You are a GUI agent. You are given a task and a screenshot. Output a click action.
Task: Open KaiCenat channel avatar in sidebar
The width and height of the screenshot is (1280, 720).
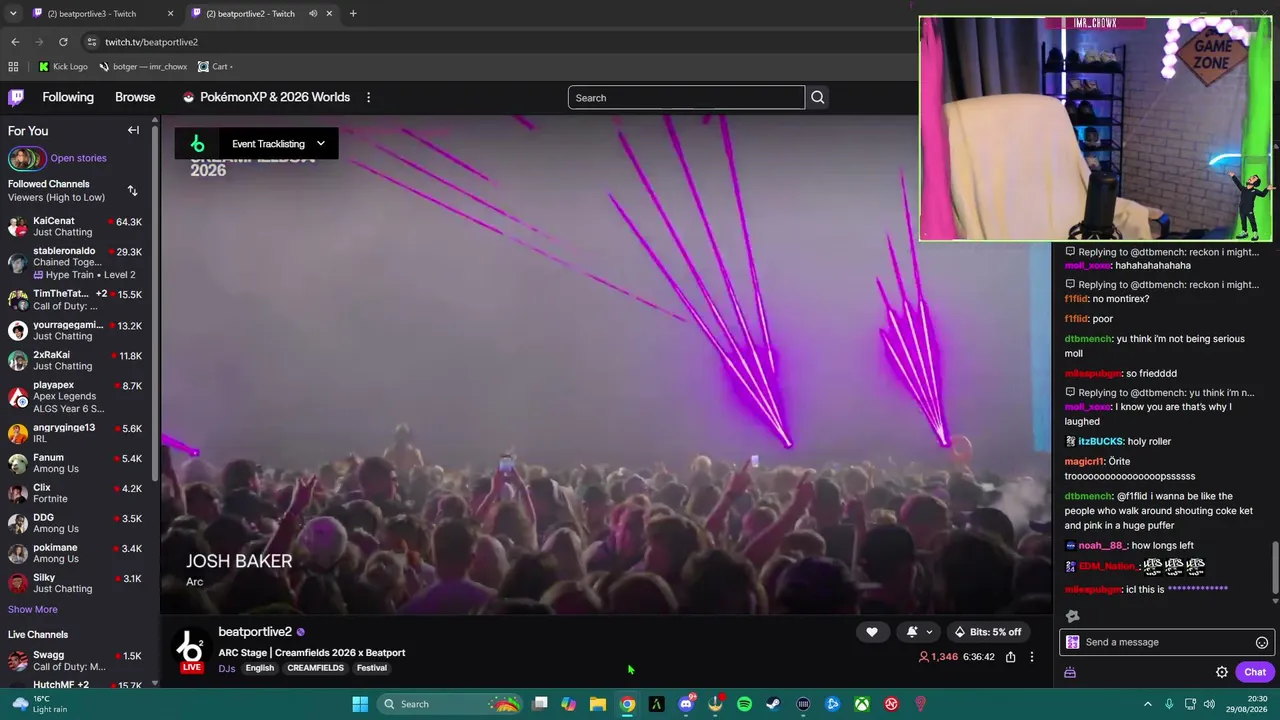click(18, 226)
